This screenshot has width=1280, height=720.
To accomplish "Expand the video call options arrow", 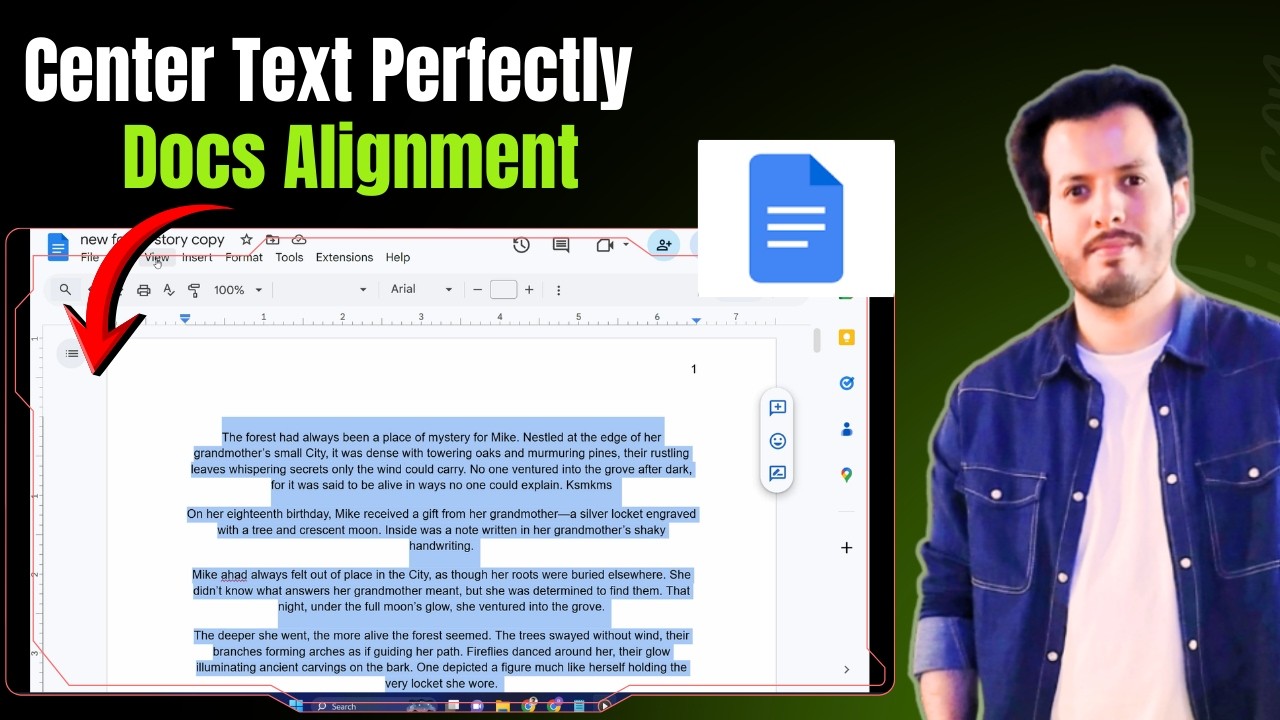I will [x=626, y=245].
